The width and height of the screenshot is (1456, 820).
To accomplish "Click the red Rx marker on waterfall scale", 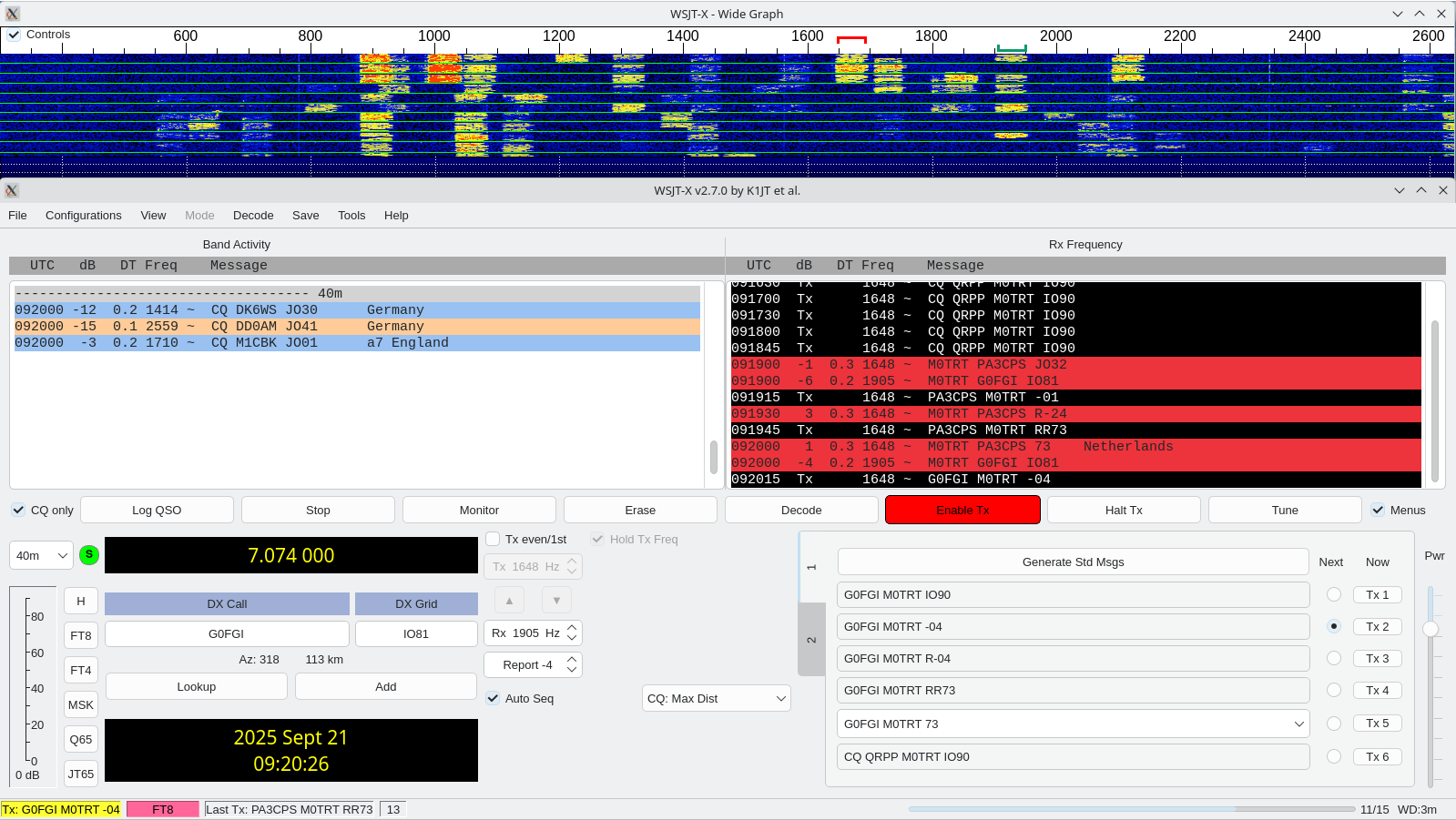I will coord(851,40).
